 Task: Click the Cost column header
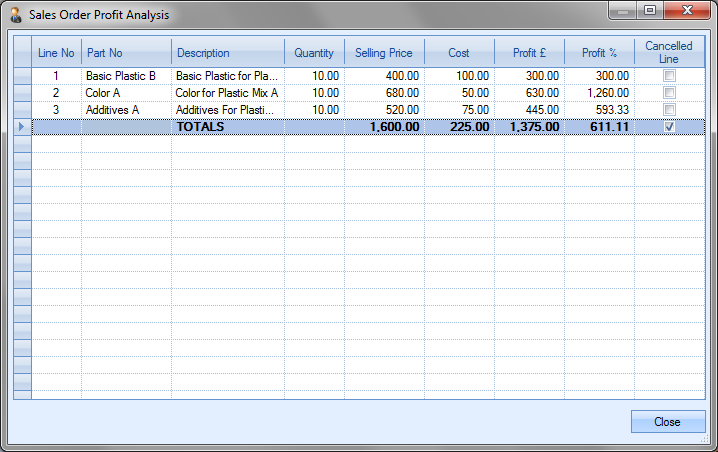pos(459,53)
